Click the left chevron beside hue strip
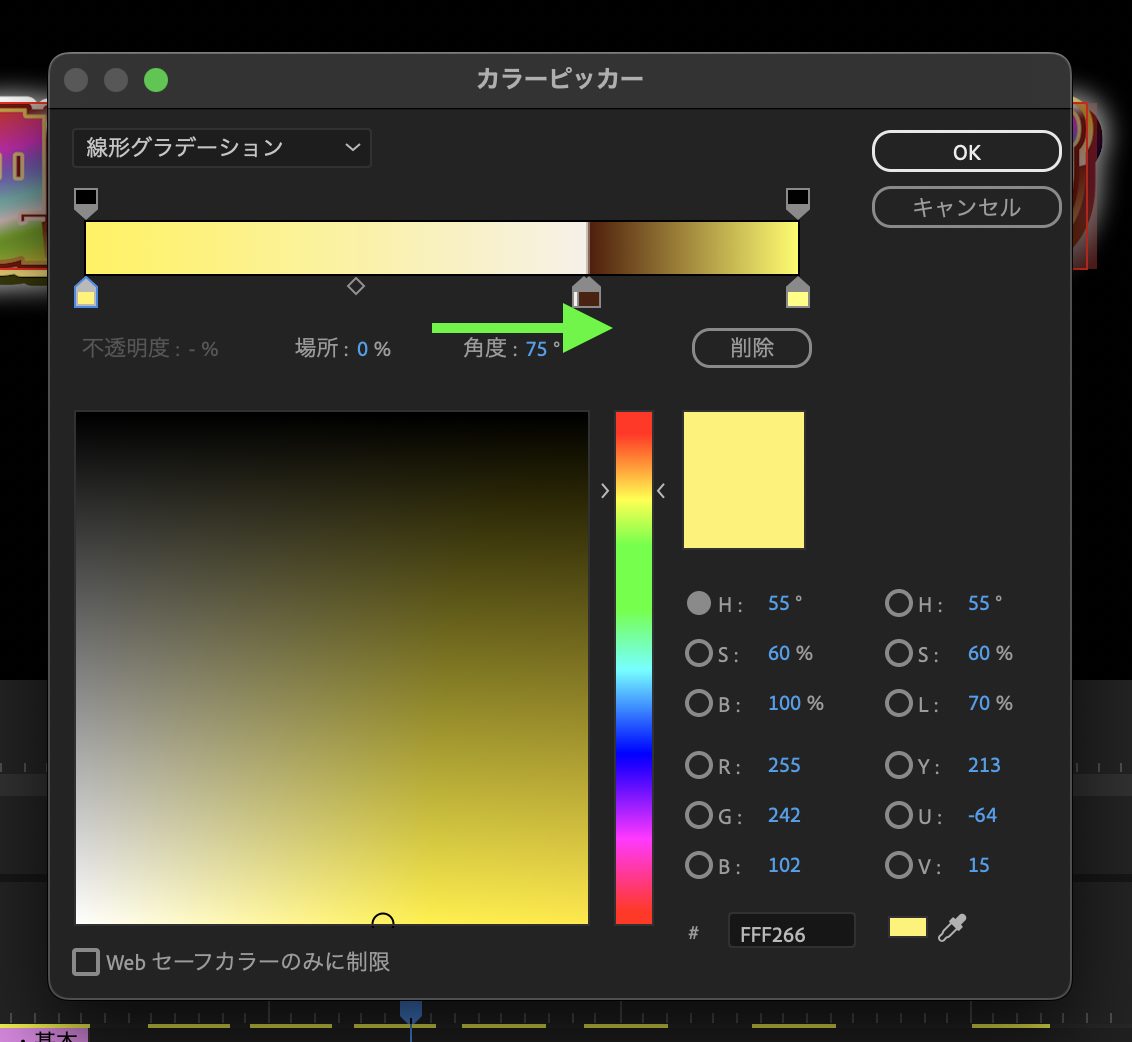The height and width of the screenshot is (1042, 1132). (x=604, y=491)
